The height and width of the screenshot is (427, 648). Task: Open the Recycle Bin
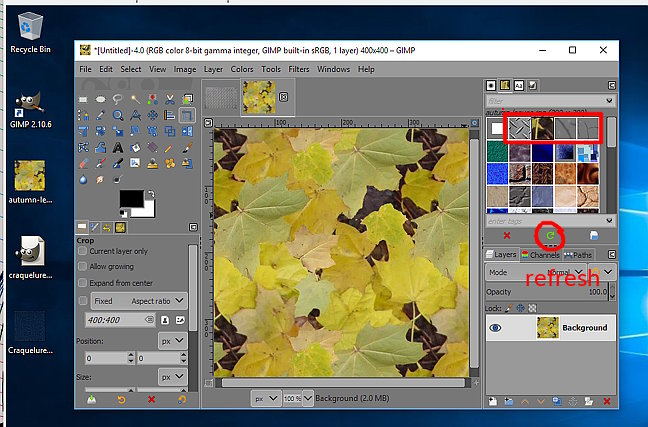pos(31,25)
